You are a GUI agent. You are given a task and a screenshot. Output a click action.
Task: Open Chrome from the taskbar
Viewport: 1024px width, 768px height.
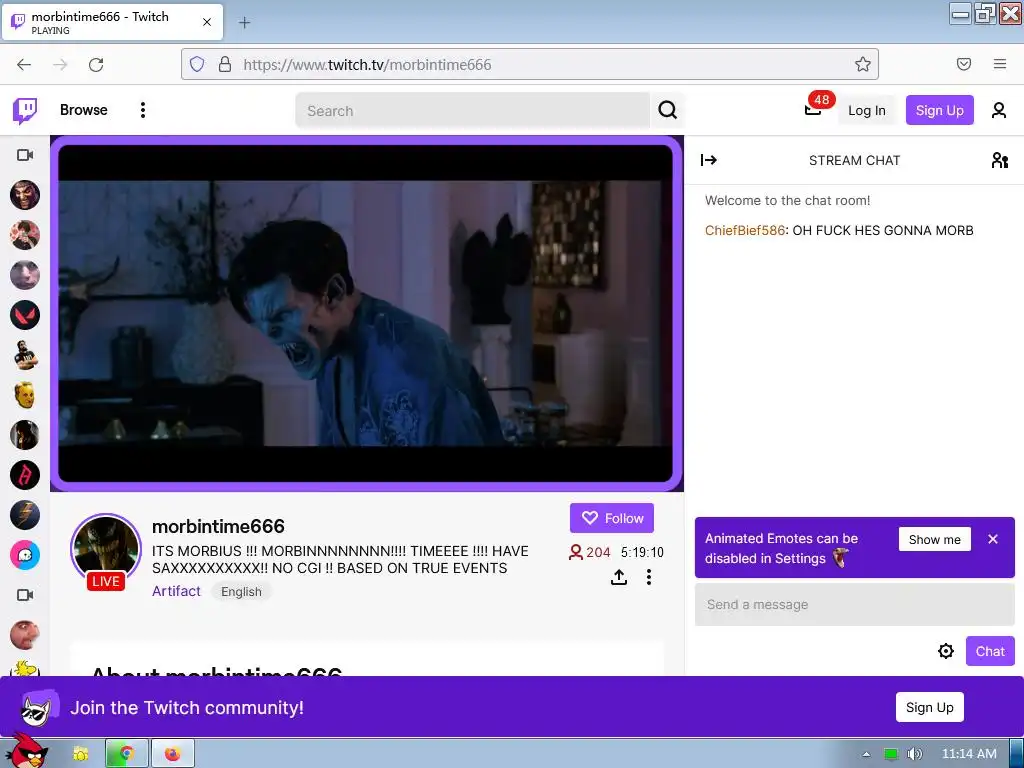point(127,754)
